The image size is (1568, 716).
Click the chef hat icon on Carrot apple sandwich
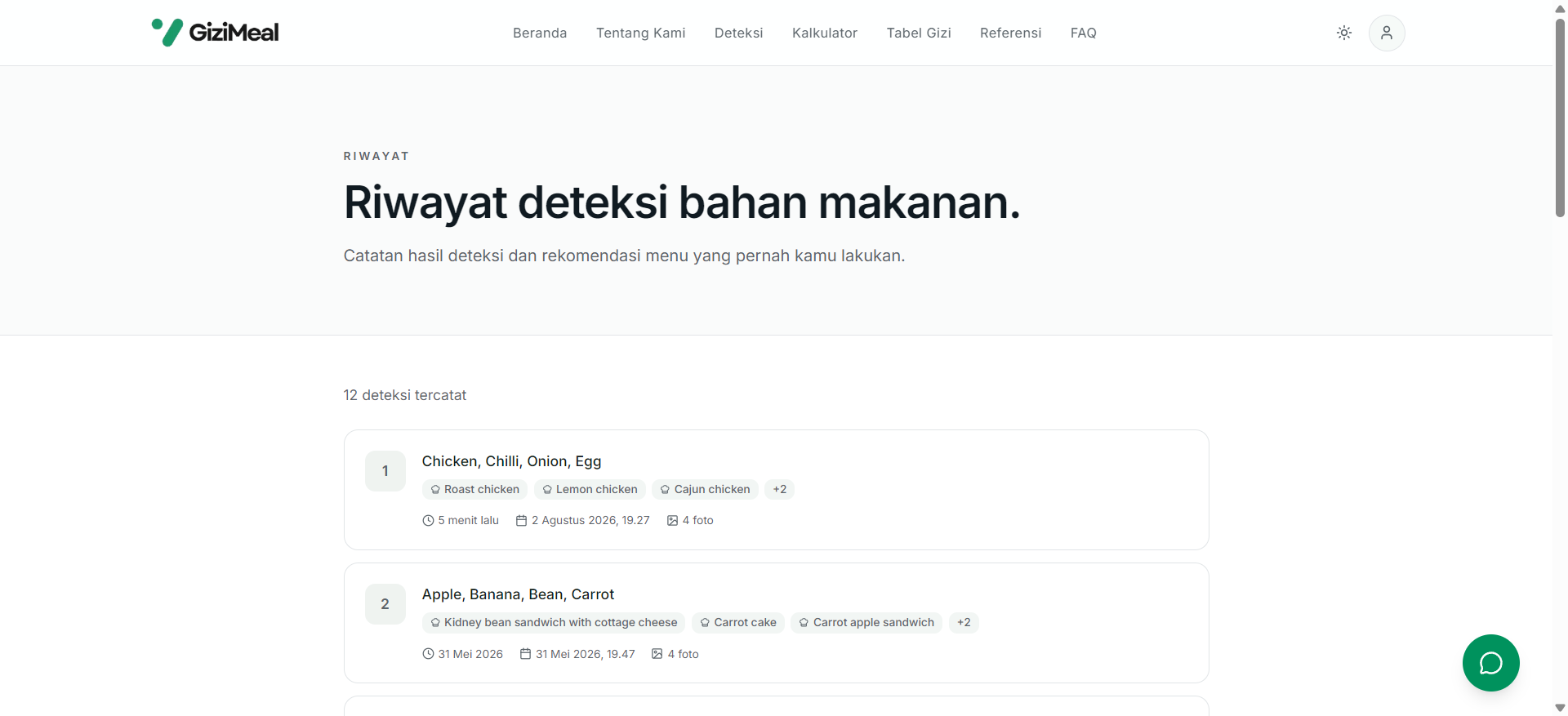804,623
